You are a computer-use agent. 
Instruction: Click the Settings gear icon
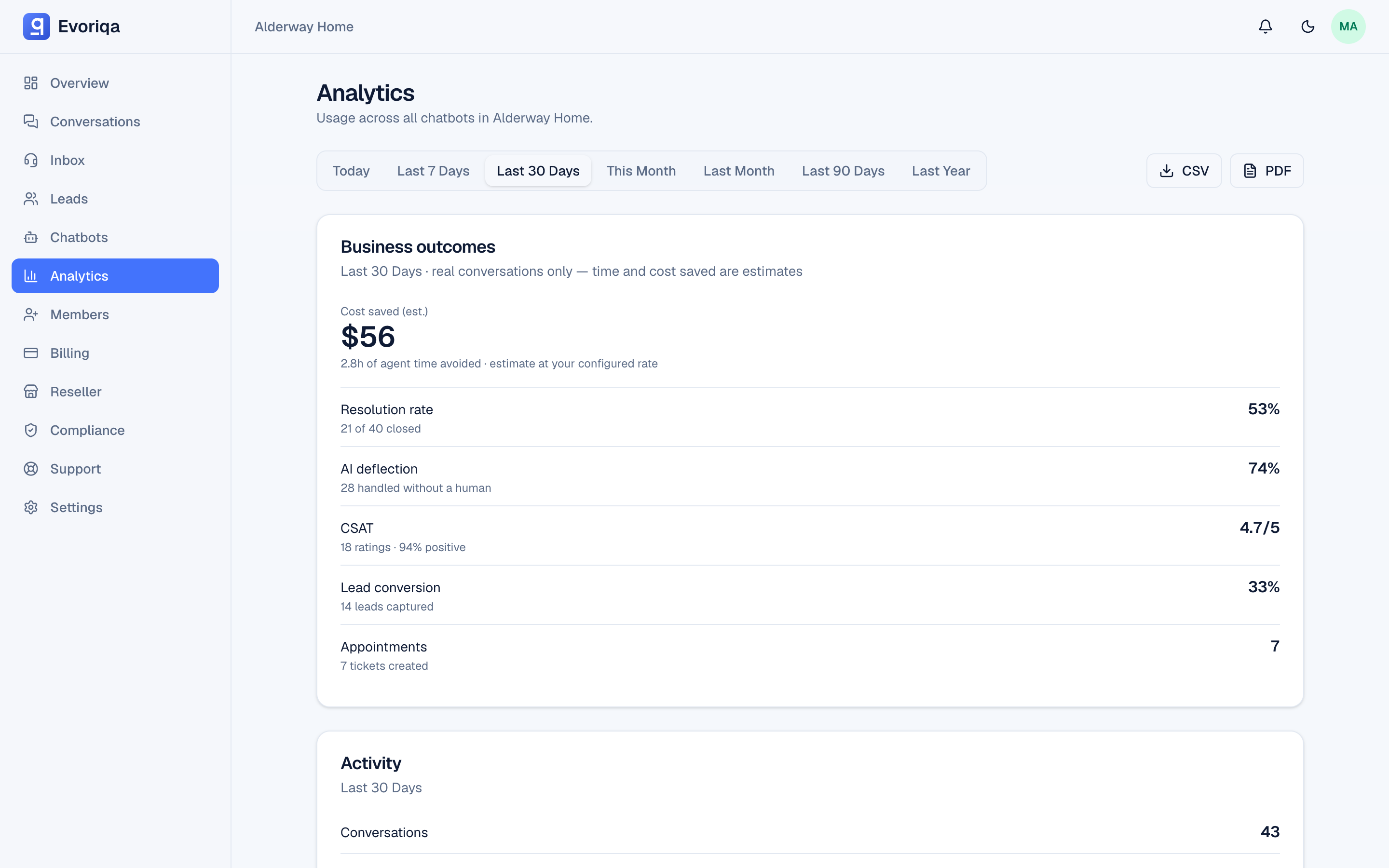click(31, 507)
